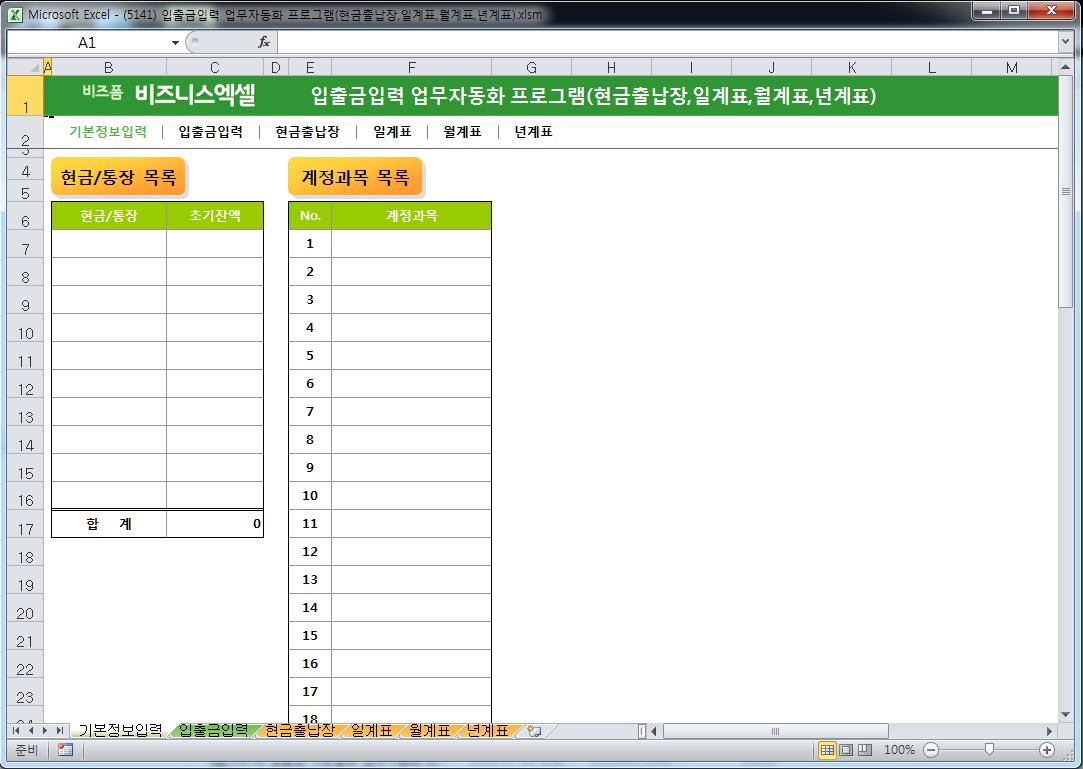Expand the Name Box dropdown arrow
The width and height of the screenshot is (1083, 769).
175,43
